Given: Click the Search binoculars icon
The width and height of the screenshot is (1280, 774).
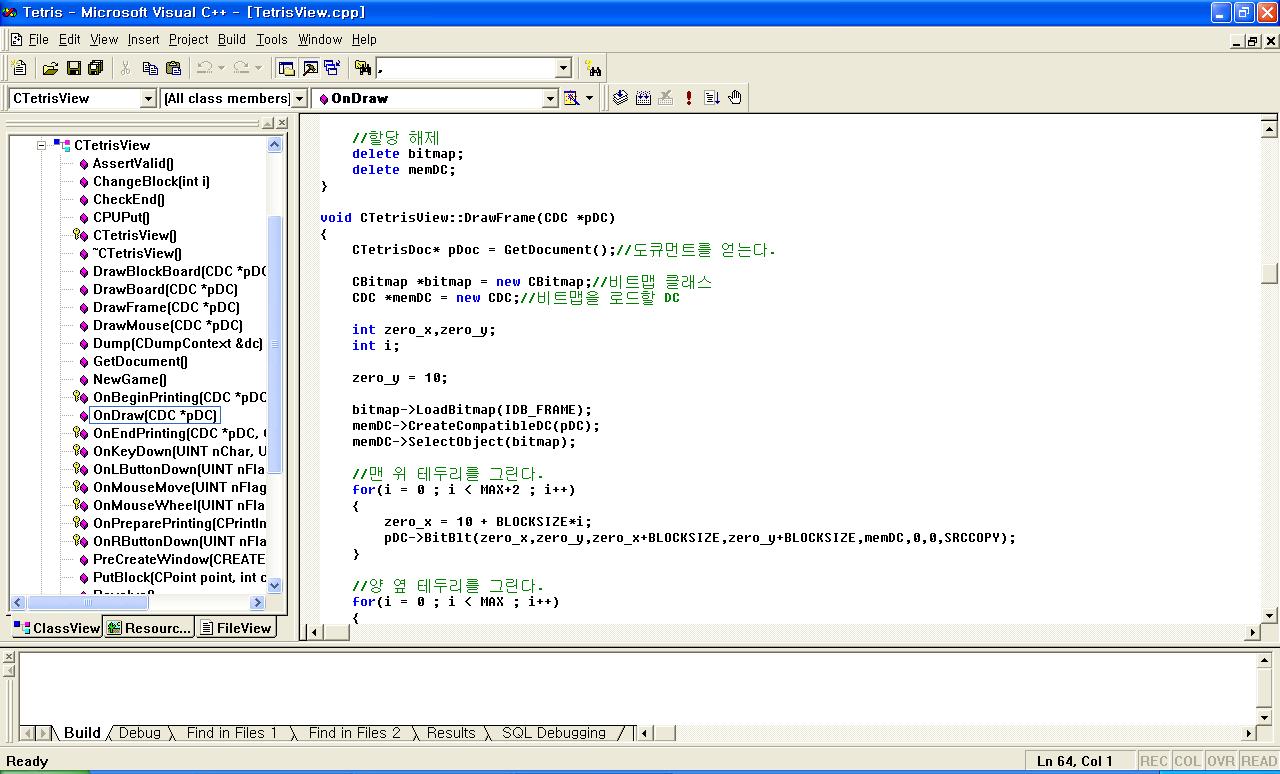Looking at the screenshot, I should (x=594, y=68).
